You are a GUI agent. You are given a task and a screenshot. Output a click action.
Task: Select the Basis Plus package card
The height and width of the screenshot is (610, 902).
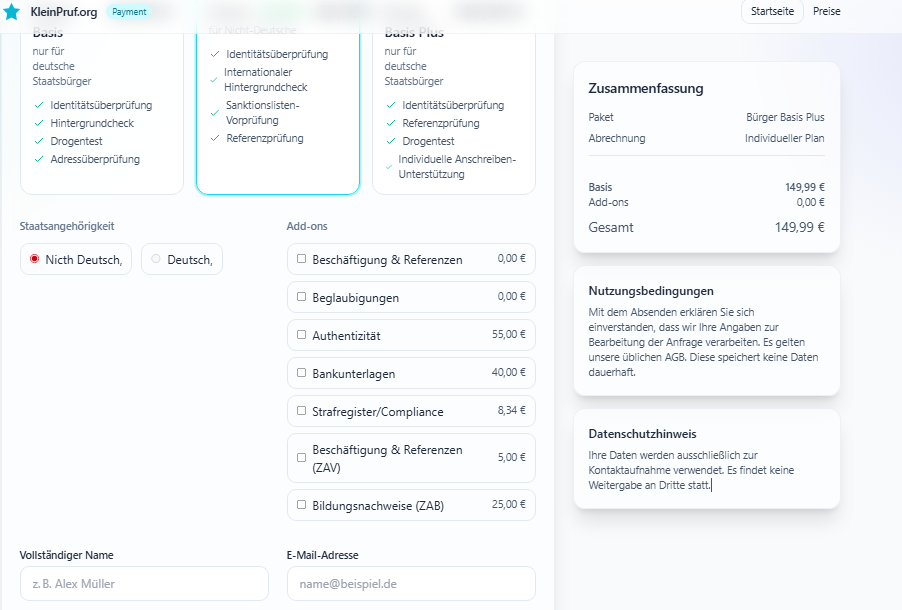point(453,110)
